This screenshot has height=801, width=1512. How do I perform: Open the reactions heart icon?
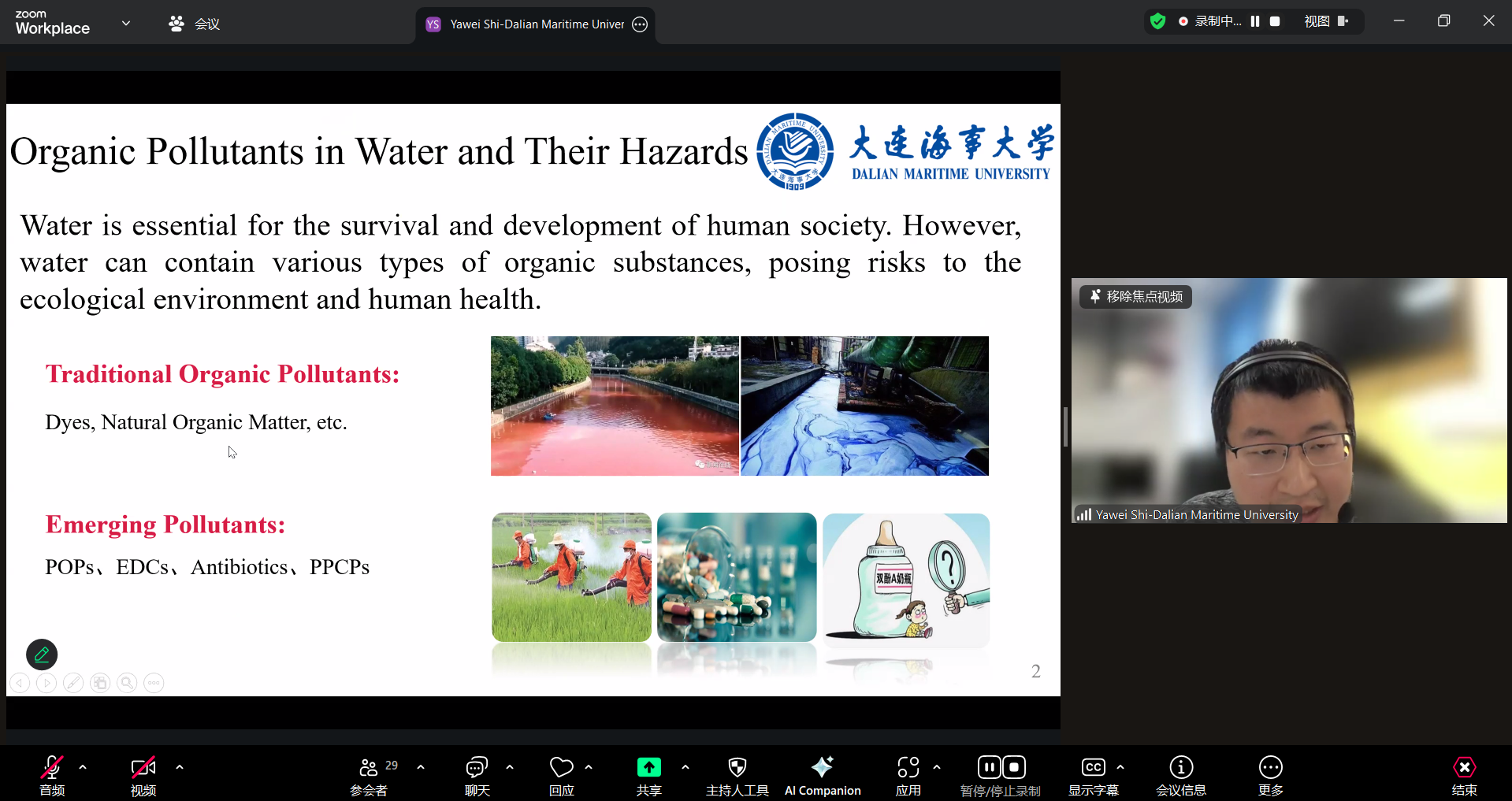(x=561, y=768)
